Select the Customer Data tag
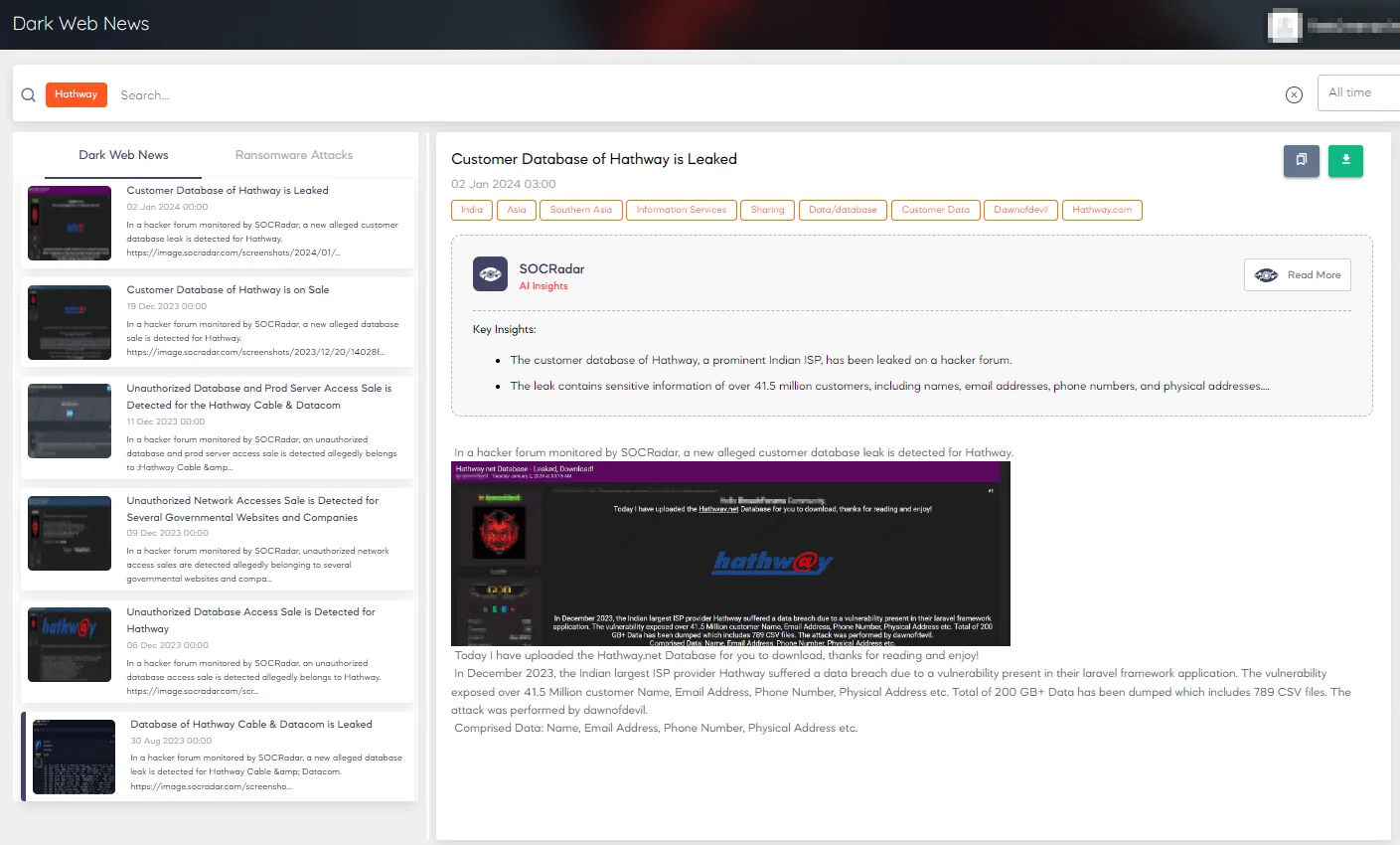Image resolution: width=1400 pixels, height=845 pixels. point(935,210)
